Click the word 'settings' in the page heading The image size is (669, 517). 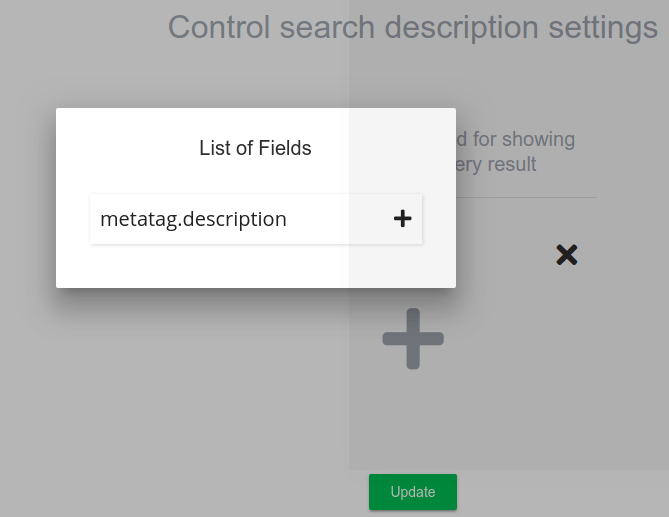[x=603, y=27]
